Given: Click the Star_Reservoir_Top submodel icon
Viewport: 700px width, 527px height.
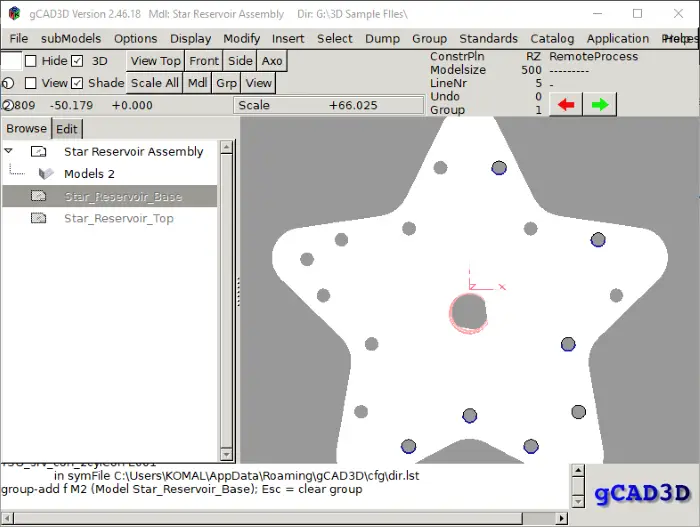Looking at the screenshot, I should [38, 218].
